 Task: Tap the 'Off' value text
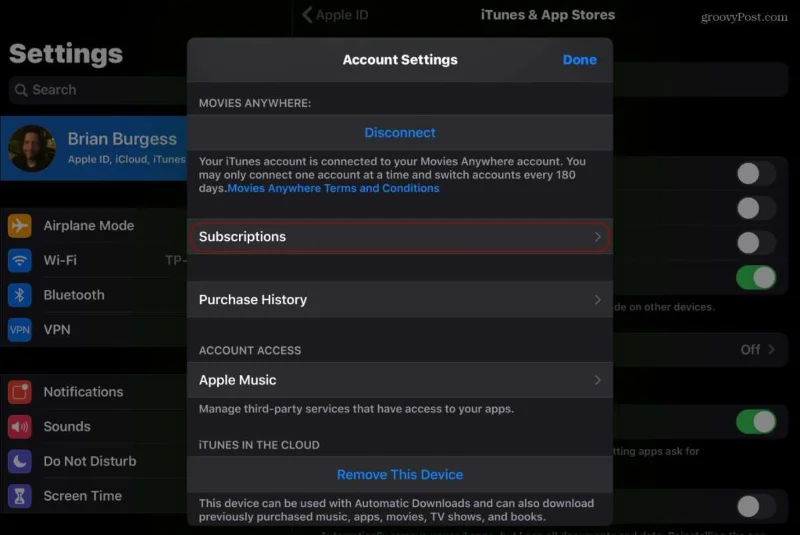pyautogui.click(x=750, y=349)
